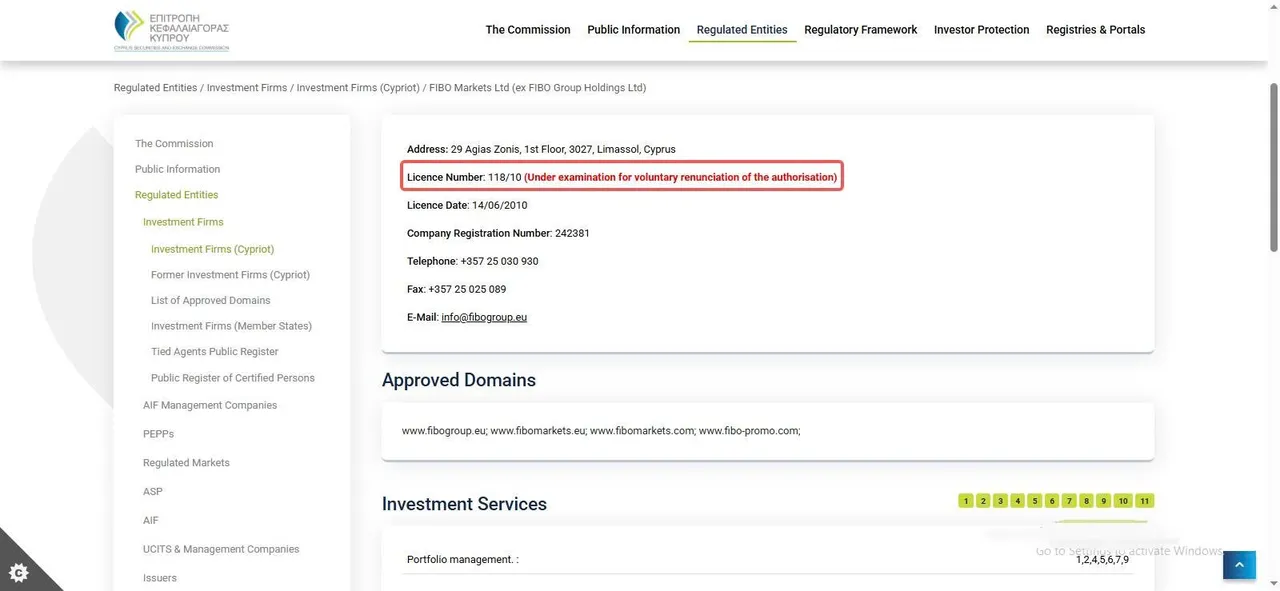The height and width of the screenshot is (591, 1280).
Task: Open Regulated Entities top menu
Action: (x=742, y=30)
